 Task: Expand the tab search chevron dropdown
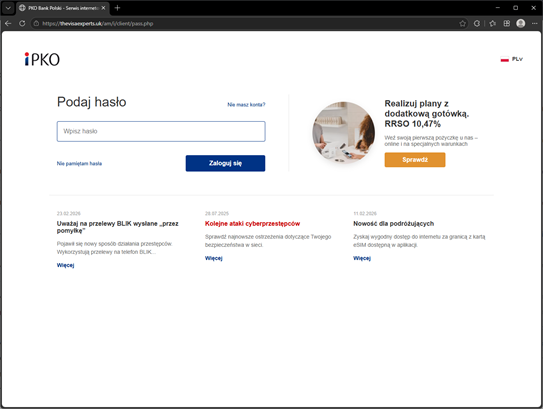point(8,8)
